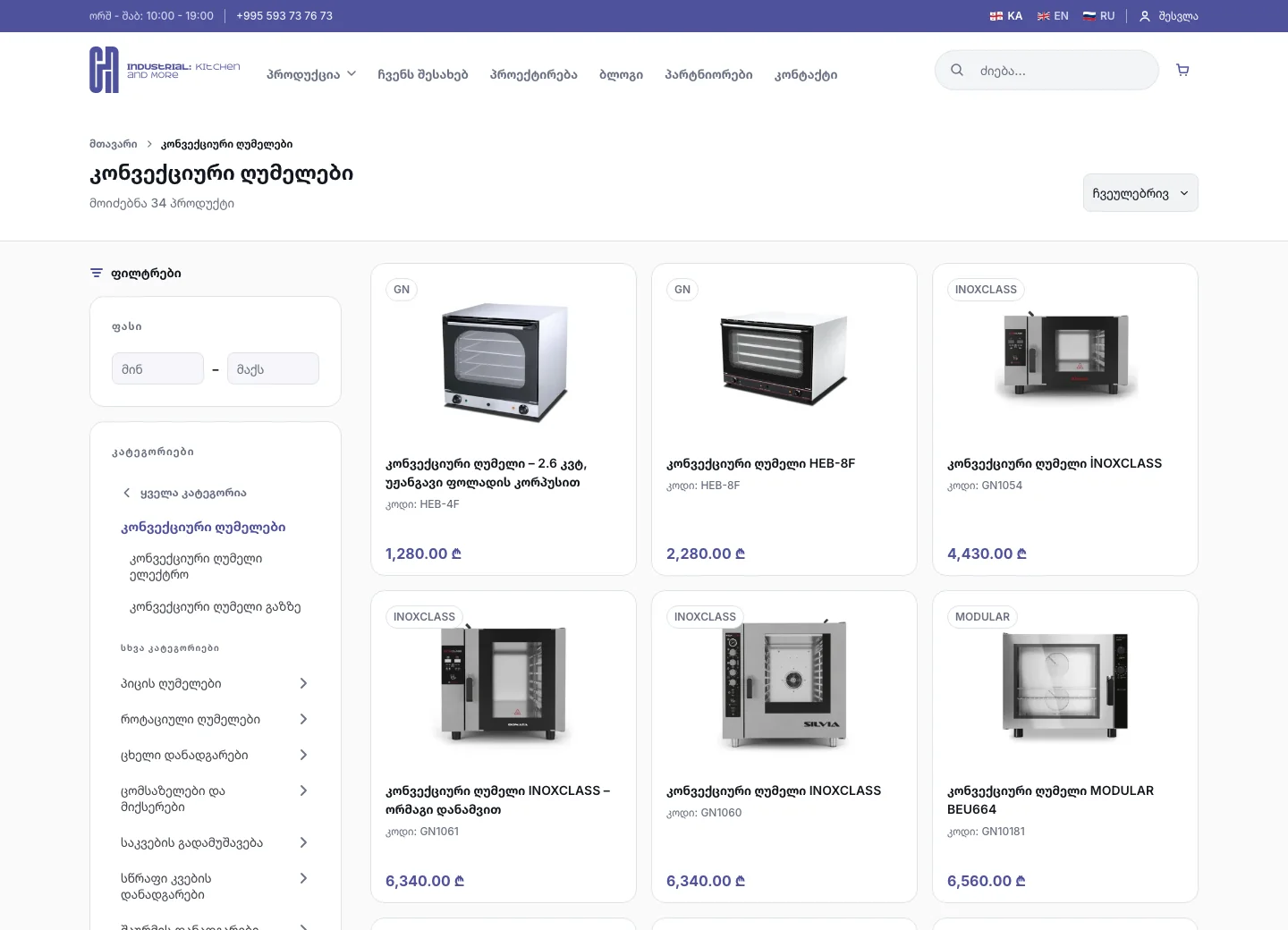Image resolution: width=1288 pixels, height=930 pixels.
Task: Expand the საკვების გადამუშავება category
Action: coord(303,842)
